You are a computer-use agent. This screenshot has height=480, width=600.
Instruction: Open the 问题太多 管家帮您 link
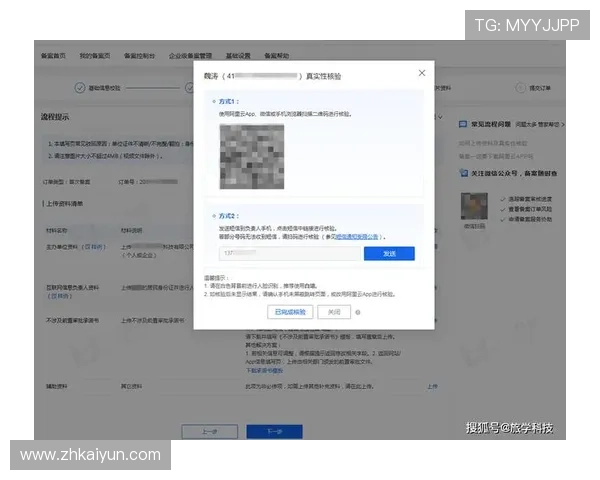coord(540,124)
